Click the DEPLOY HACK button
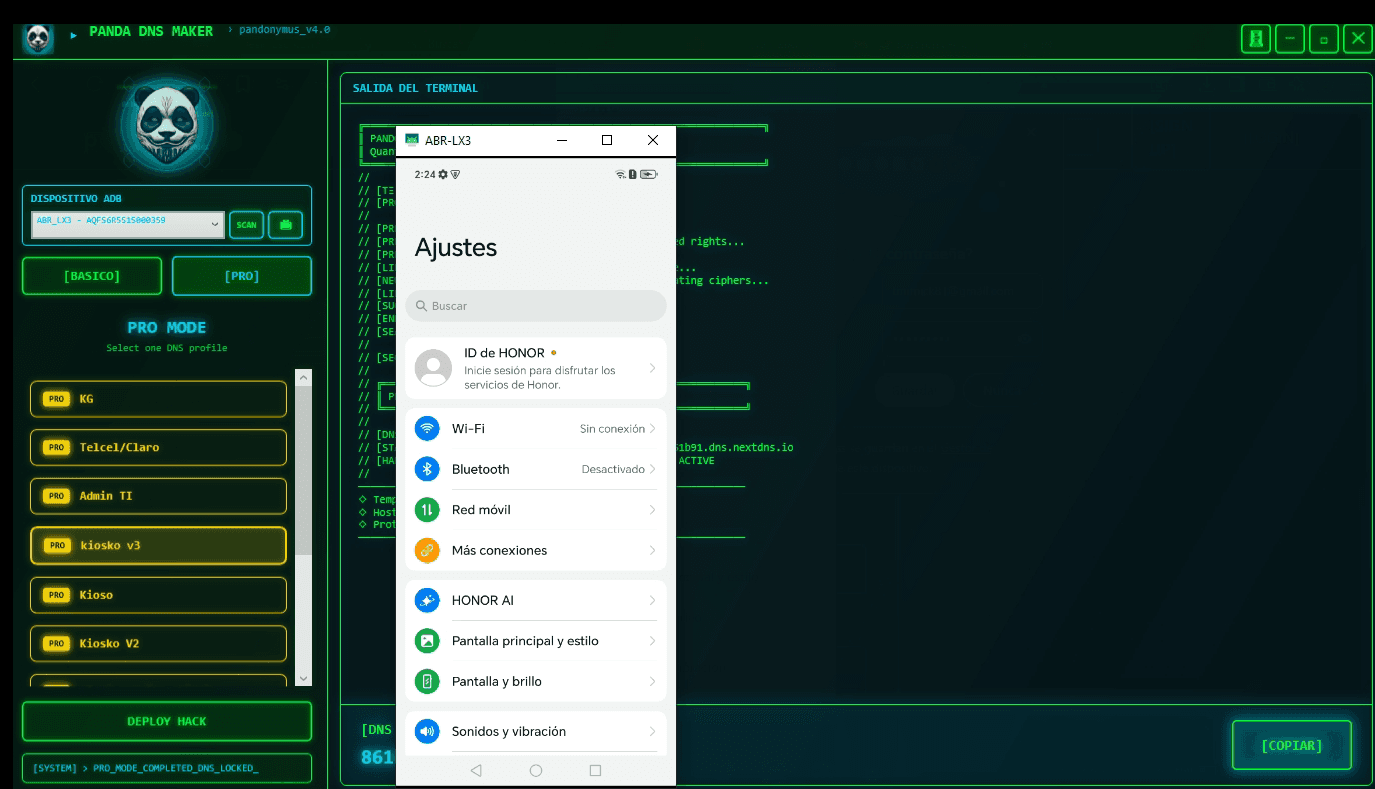This screenshot has height=789, width=1375. (x=167, y=721)
